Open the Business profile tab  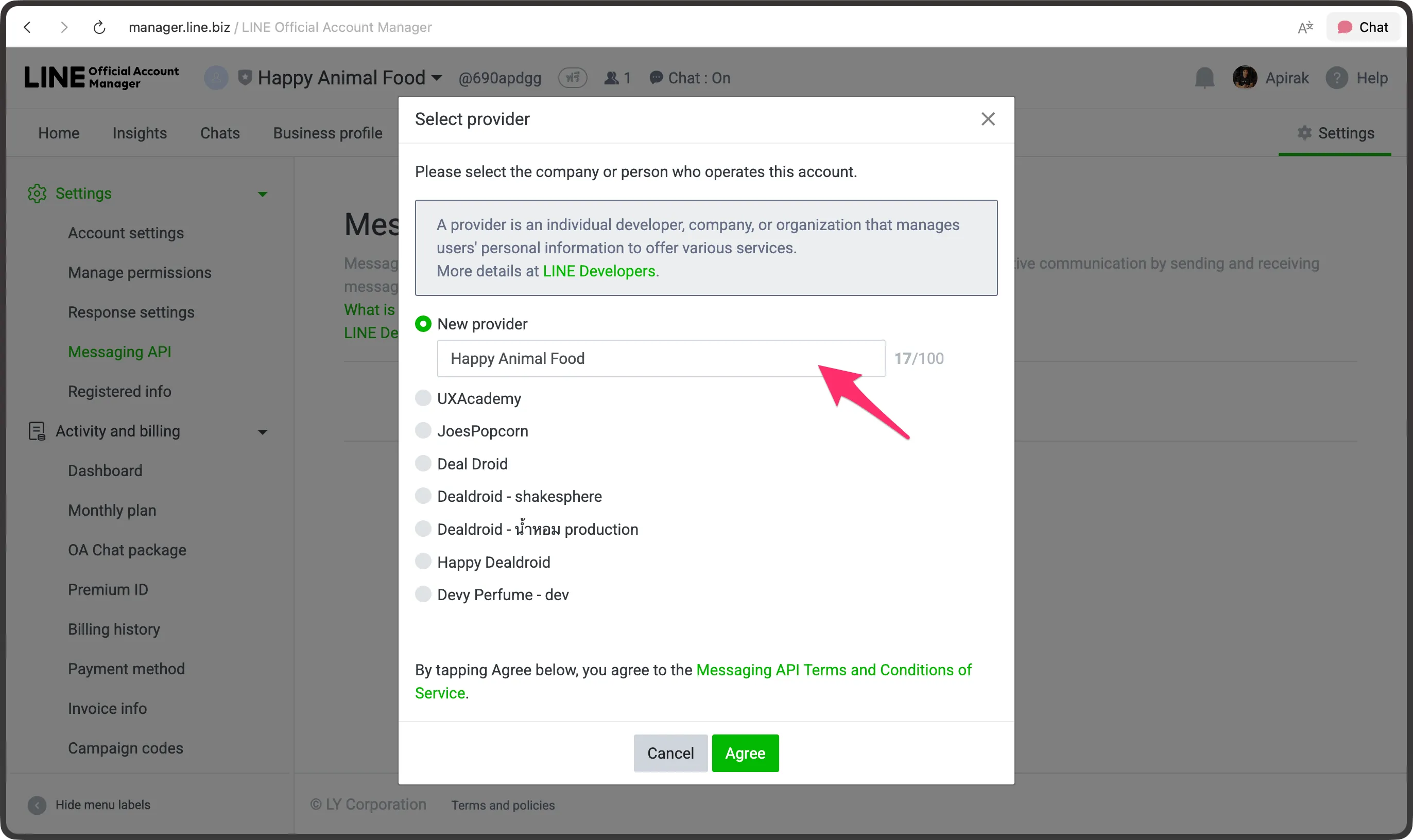pos(328,132)
